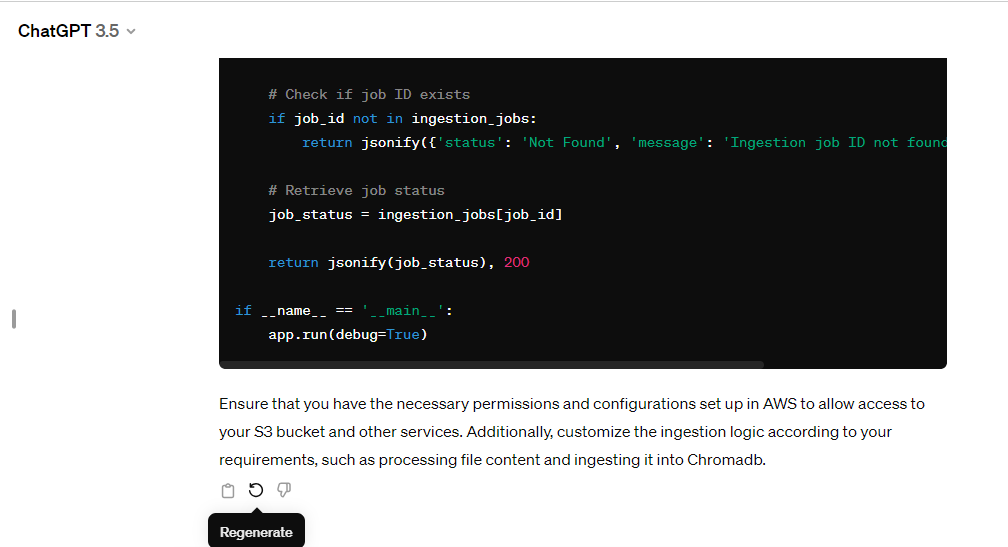Click the '# Retrieve job status' comment
This screenshot has height=547, width=1008.
[356, 190]
